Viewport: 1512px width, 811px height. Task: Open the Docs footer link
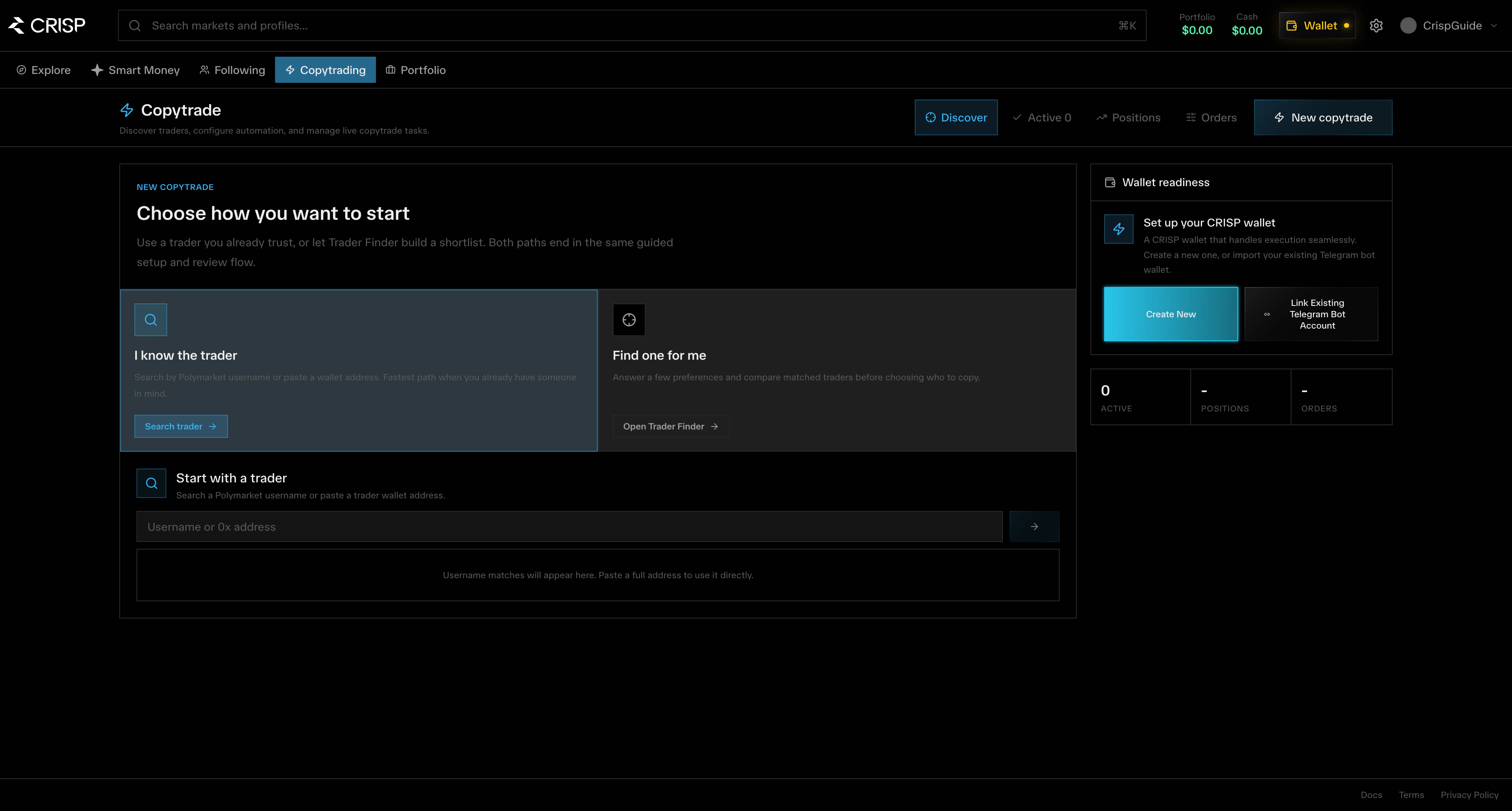coord(1371,795)
